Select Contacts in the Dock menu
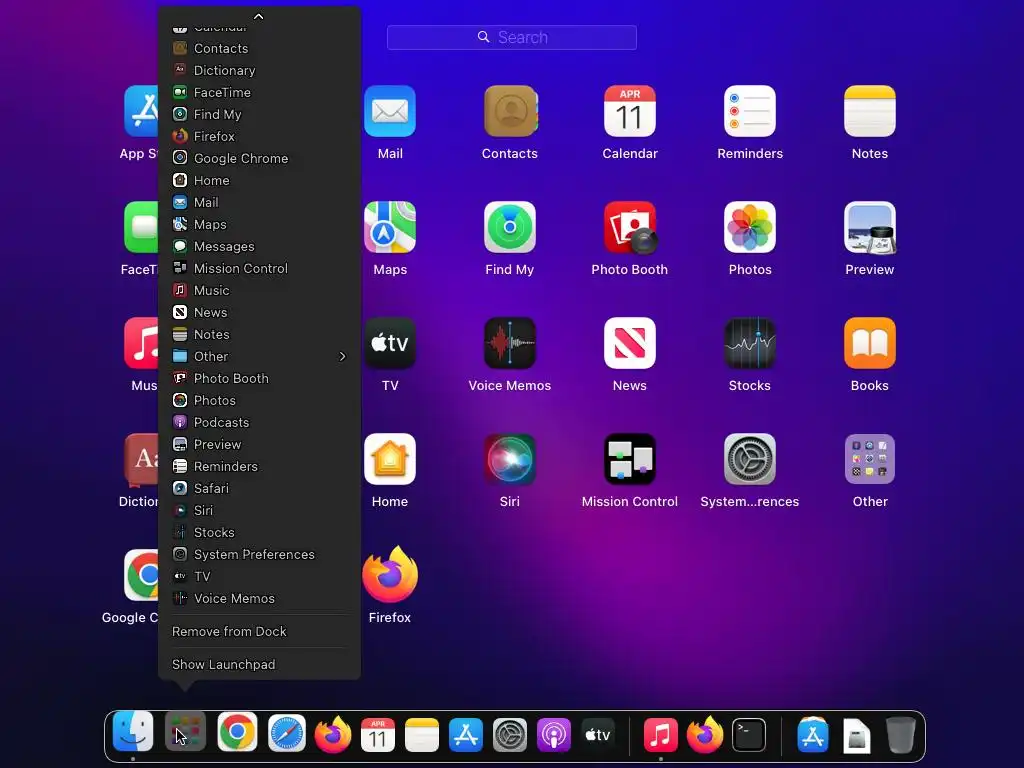 tap(259, 48)
